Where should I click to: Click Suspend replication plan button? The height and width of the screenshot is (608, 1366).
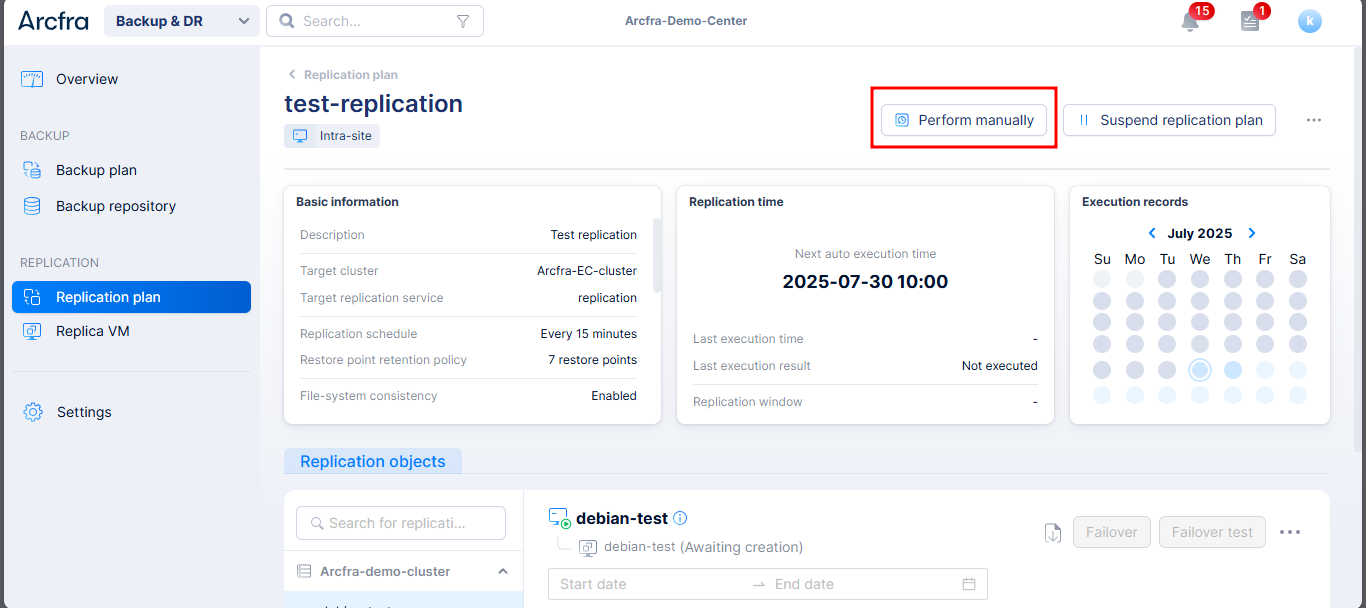click(1169, 120)
